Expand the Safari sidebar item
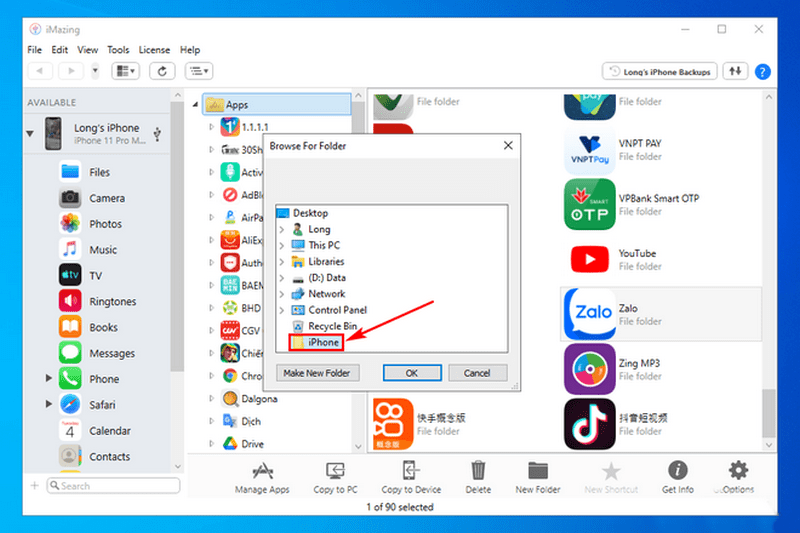The width and height of the screenshot is (800, 533). coord(48,404)
